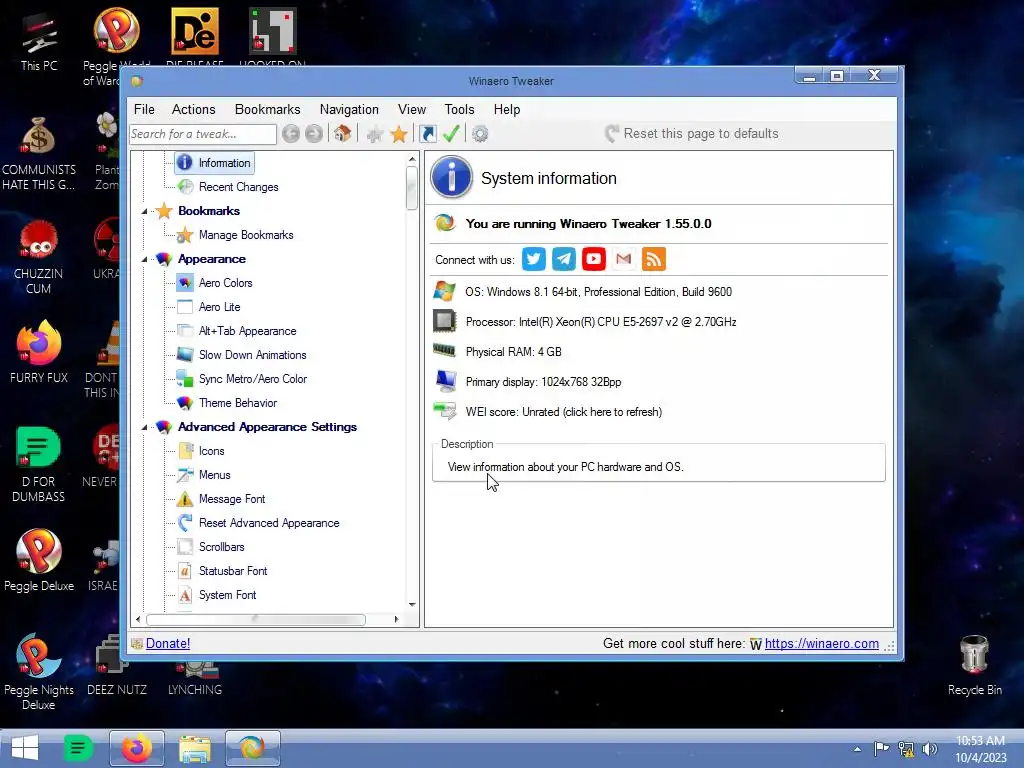Viewport: 1024px width, 768px height.
Task: Click Reset this page to defaults
Action: [x=692, y=134]
